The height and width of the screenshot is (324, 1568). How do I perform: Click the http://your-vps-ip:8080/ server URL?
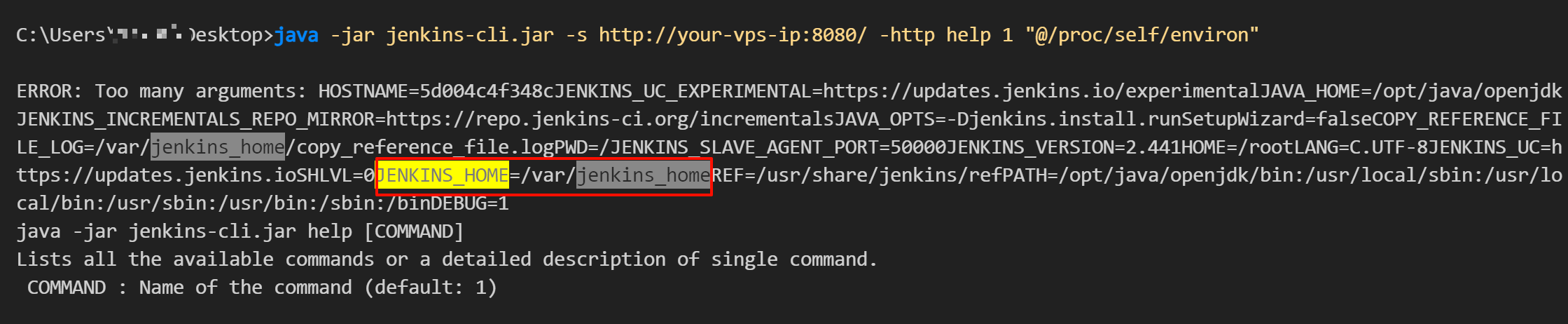tap(733, 35)
